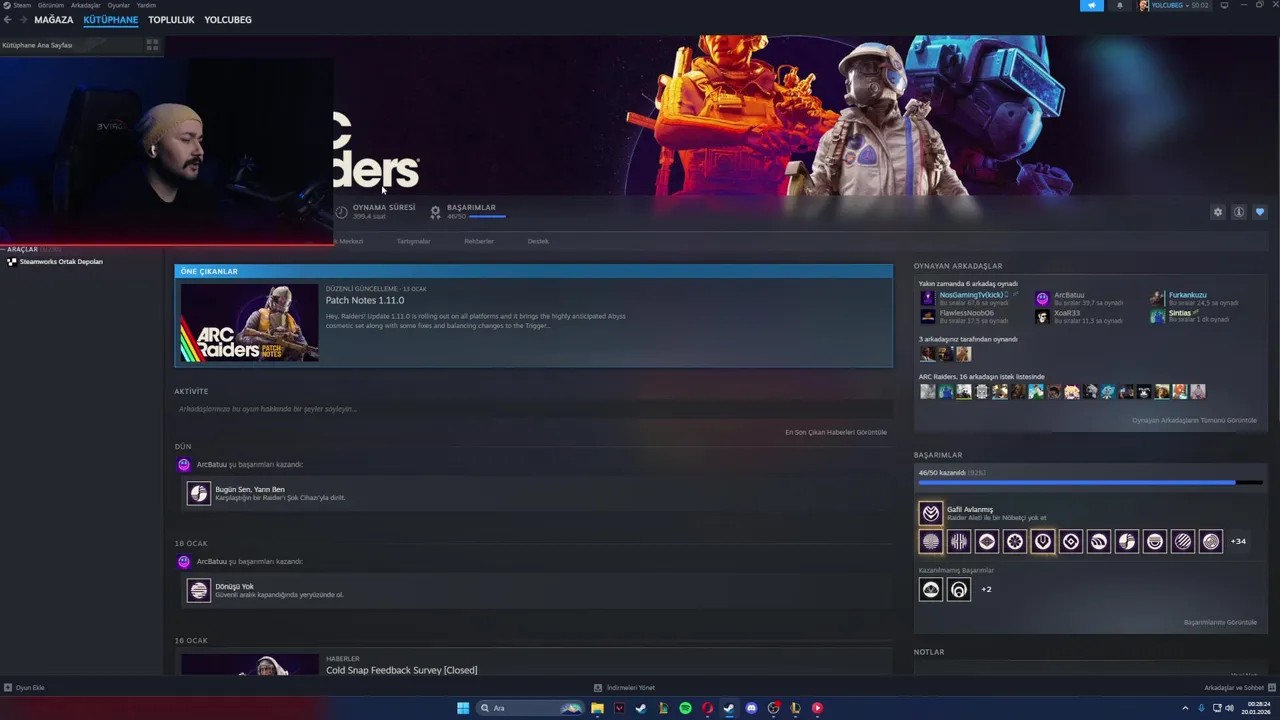This screenshot has height=720, width=1280.
Task: Open the game settings gear icon
Action: tap(1217, 212)
